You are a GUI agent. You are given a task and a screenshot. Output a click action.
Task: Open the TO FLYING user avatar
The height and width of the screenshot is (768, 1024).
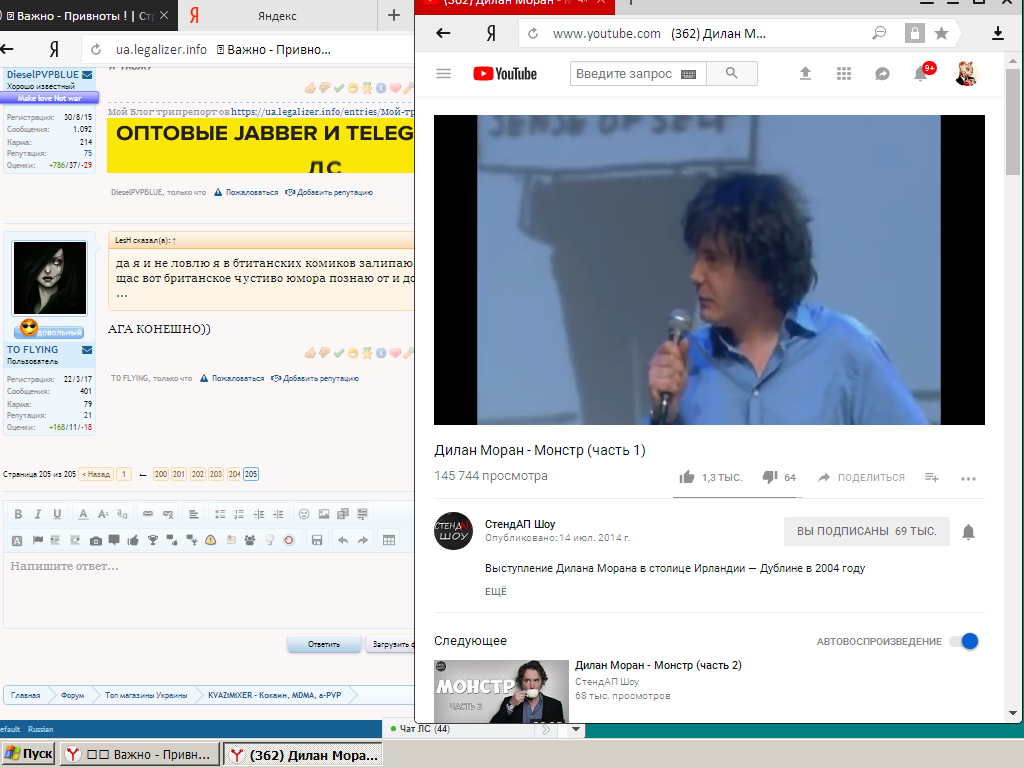pyautogui.click(x=50, y=278)
